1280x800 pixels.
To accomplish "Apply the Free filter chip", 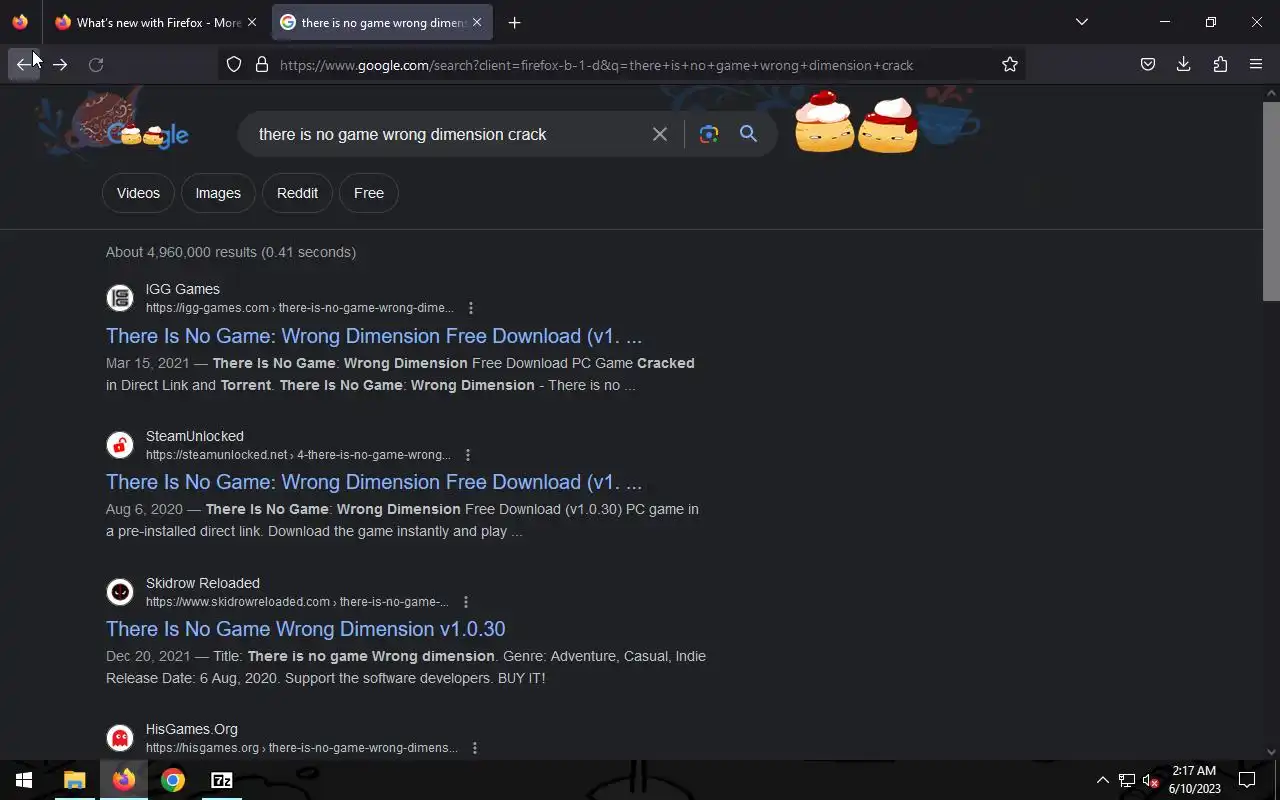I will (x=369, y=193).
